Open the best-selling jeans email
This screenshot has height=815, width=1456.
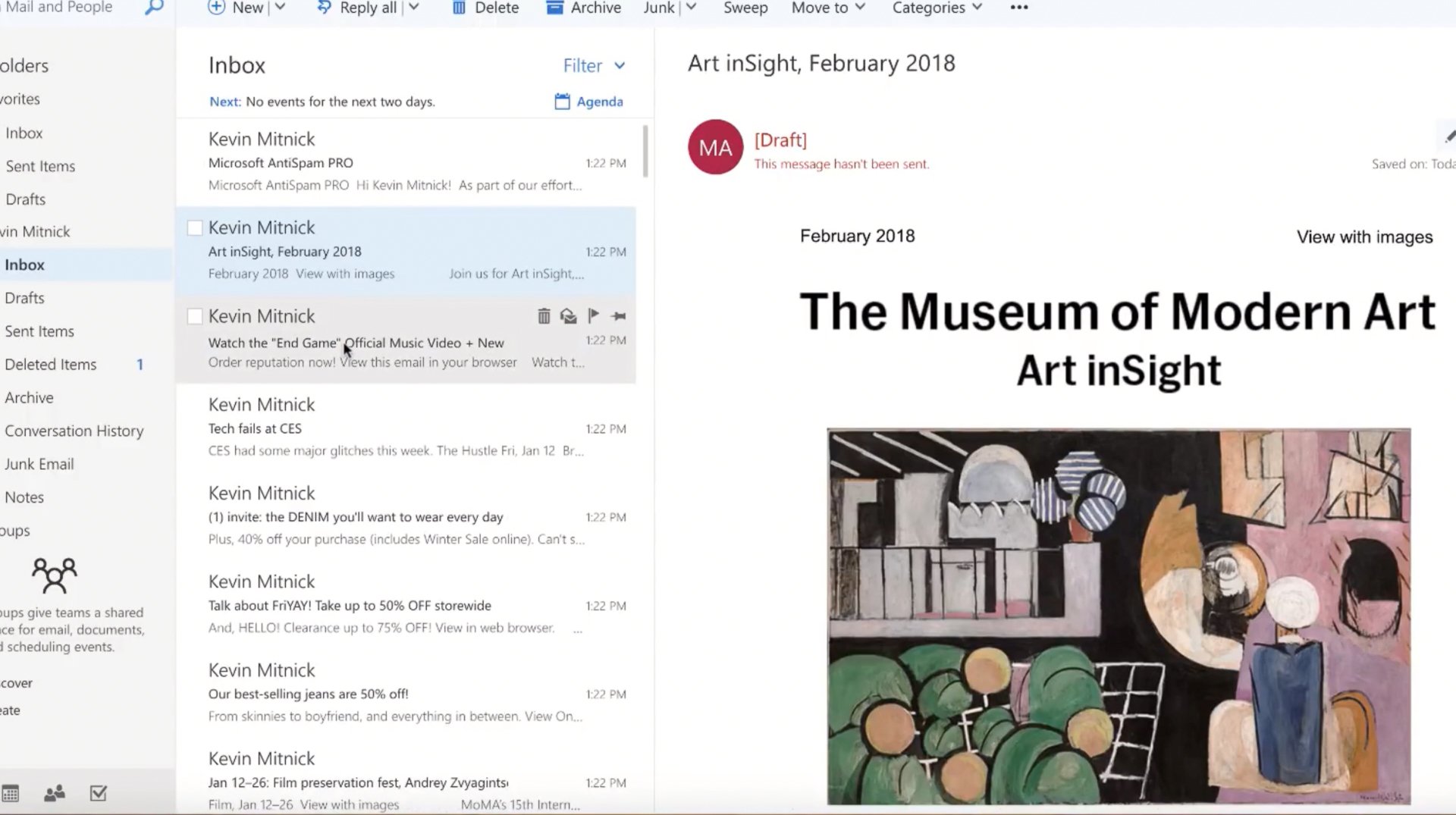coord(406,694)
